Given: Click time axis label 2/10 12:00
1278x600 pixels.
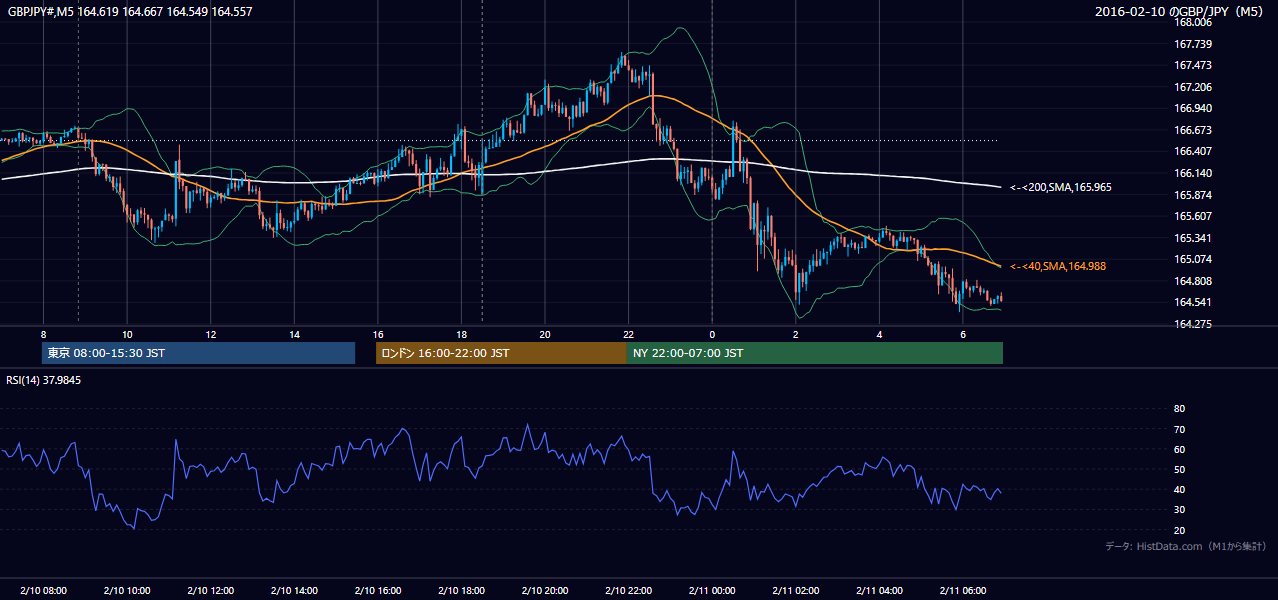Looking at the screenshot, I should coord(210,590).
